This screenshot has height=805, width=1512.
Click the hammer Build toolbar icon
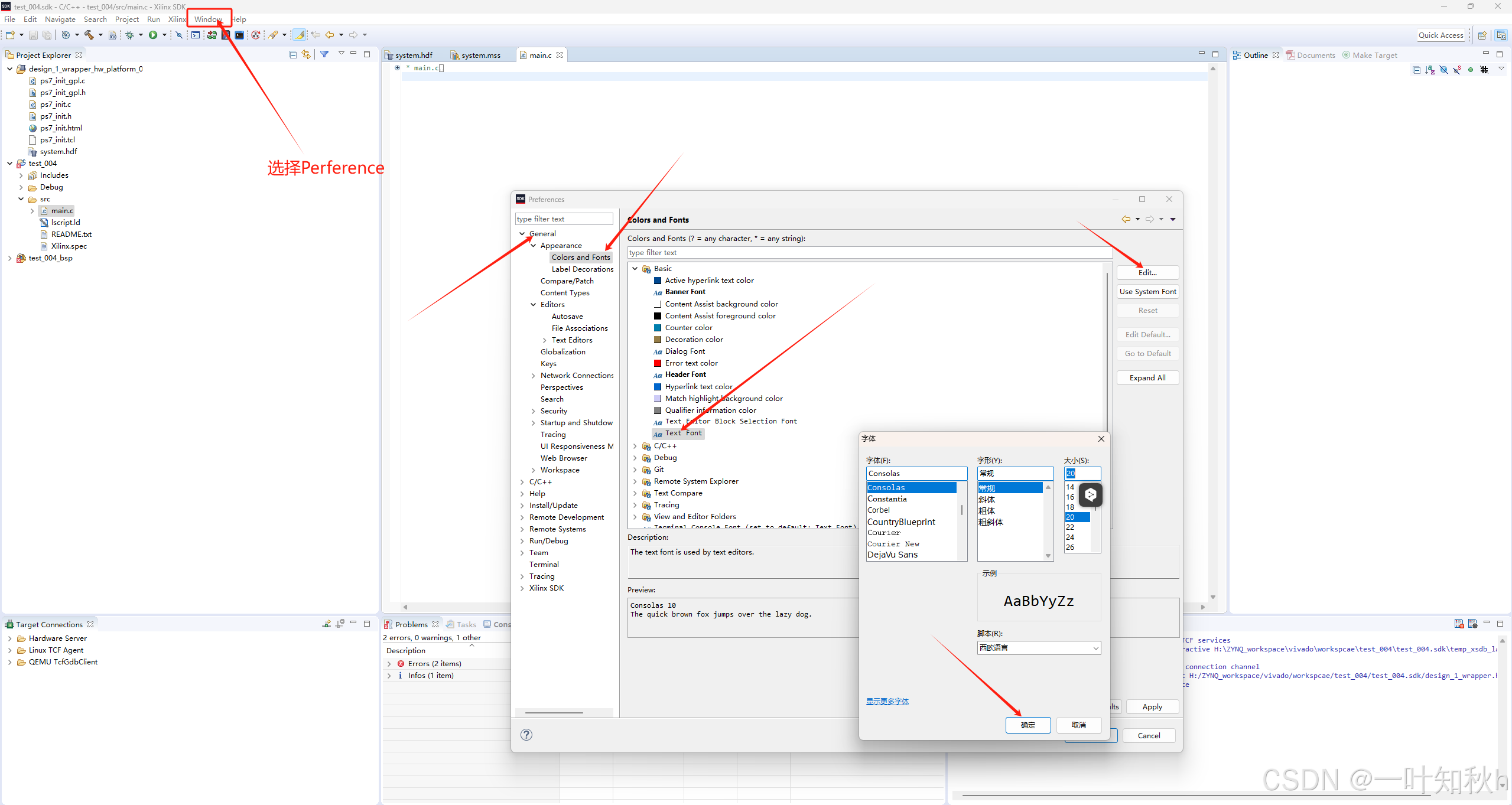pyautogui.click(x=89, y=35)
